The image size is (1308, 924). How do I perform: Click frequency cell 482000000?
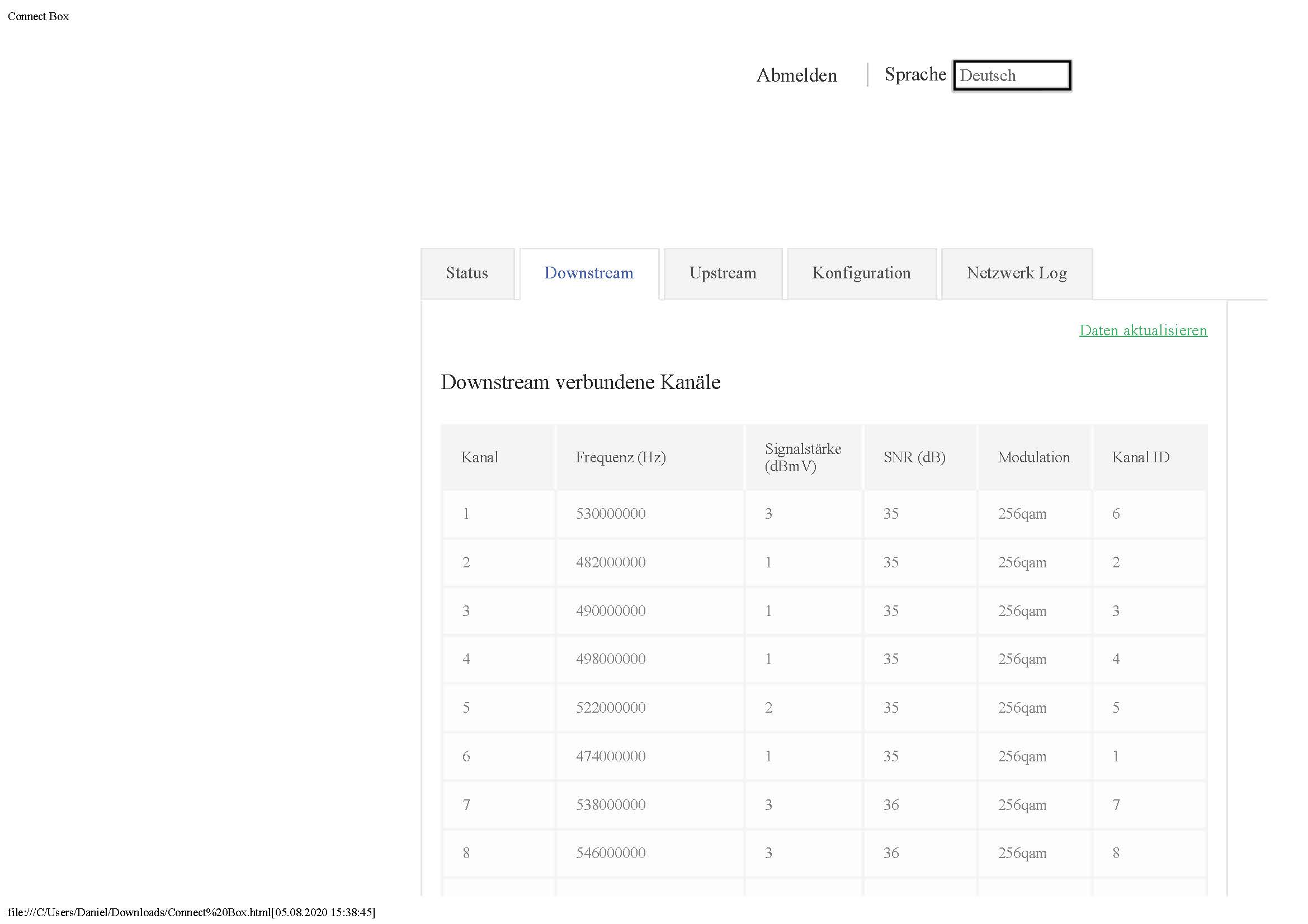click(610, 562)
